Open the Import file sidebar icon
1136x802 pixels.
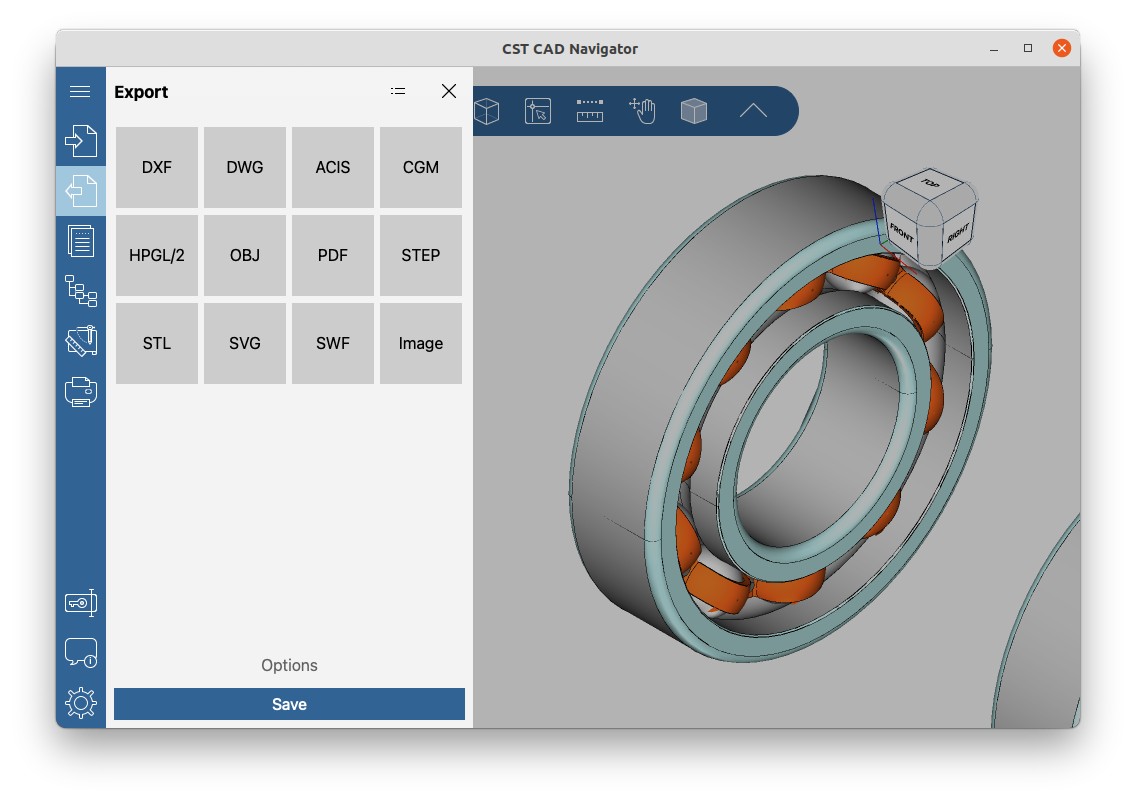[80, 141]
